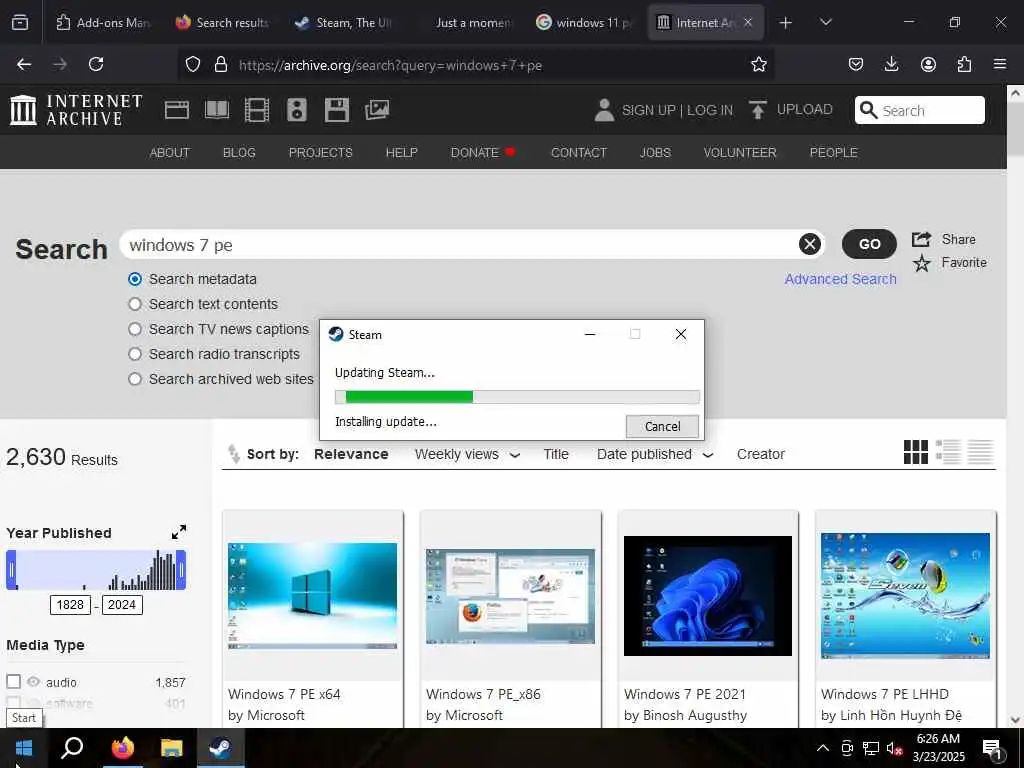
Task: Switch to compact list view icon
Action: [980, 452]
